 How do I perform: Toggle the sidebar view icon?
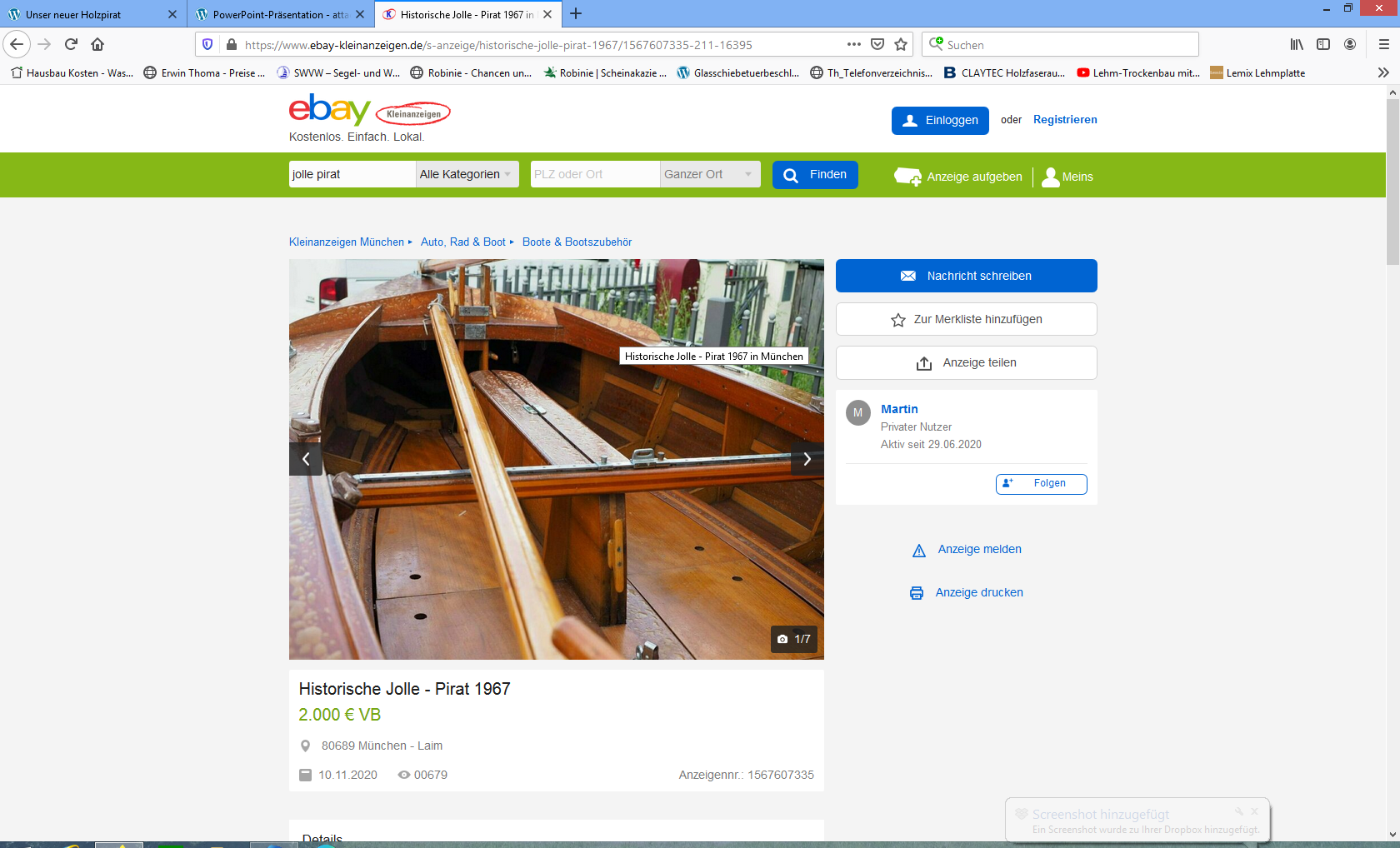1323,44
